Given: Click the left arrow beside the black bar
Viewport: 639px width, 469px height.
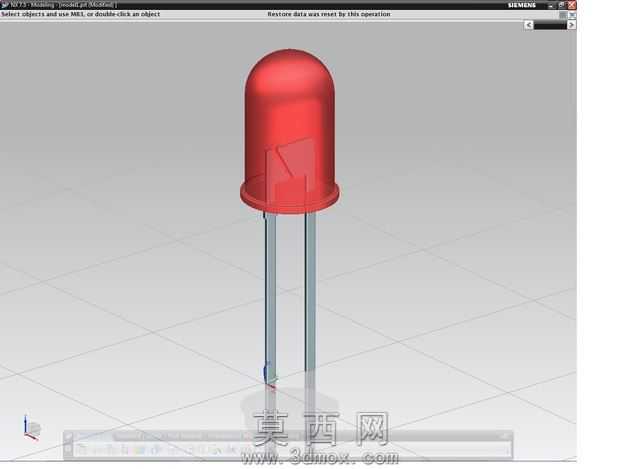Looking at the screenshot, I should click(528, 25).
